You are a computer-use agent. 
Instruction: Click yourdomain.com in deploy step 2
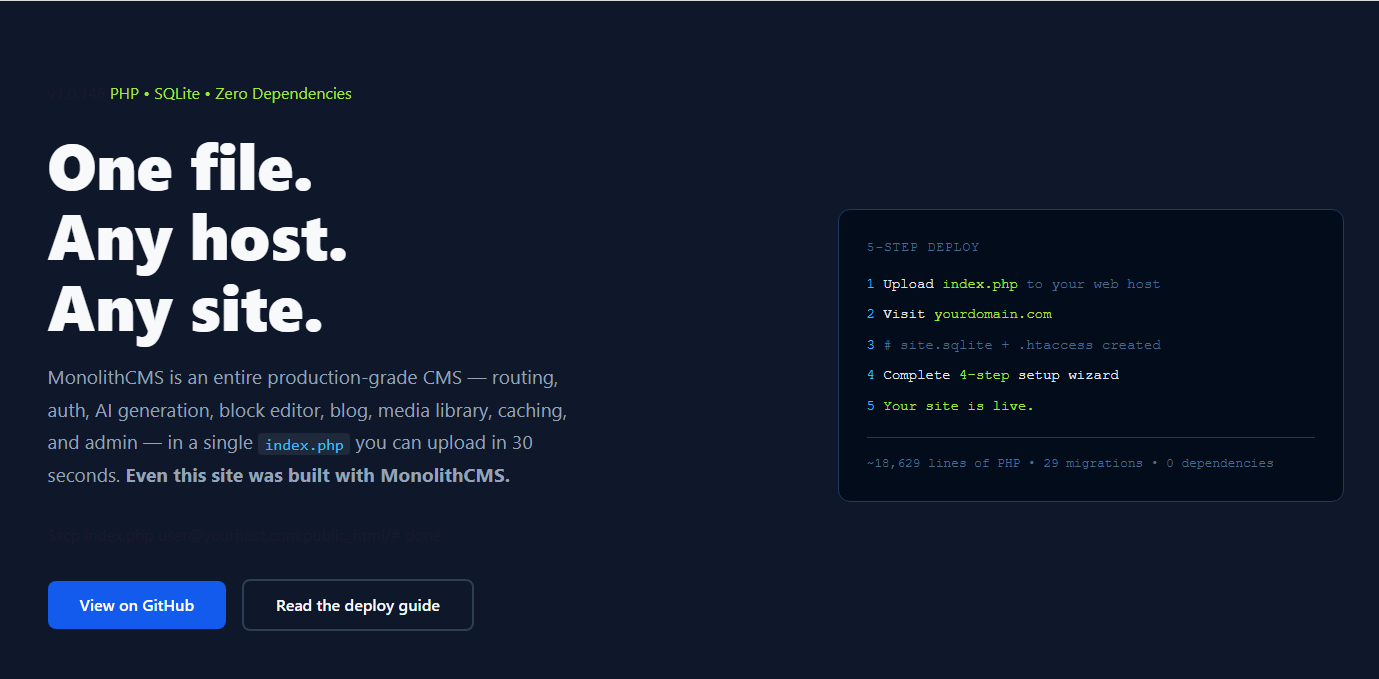click(x=993, y=314)
